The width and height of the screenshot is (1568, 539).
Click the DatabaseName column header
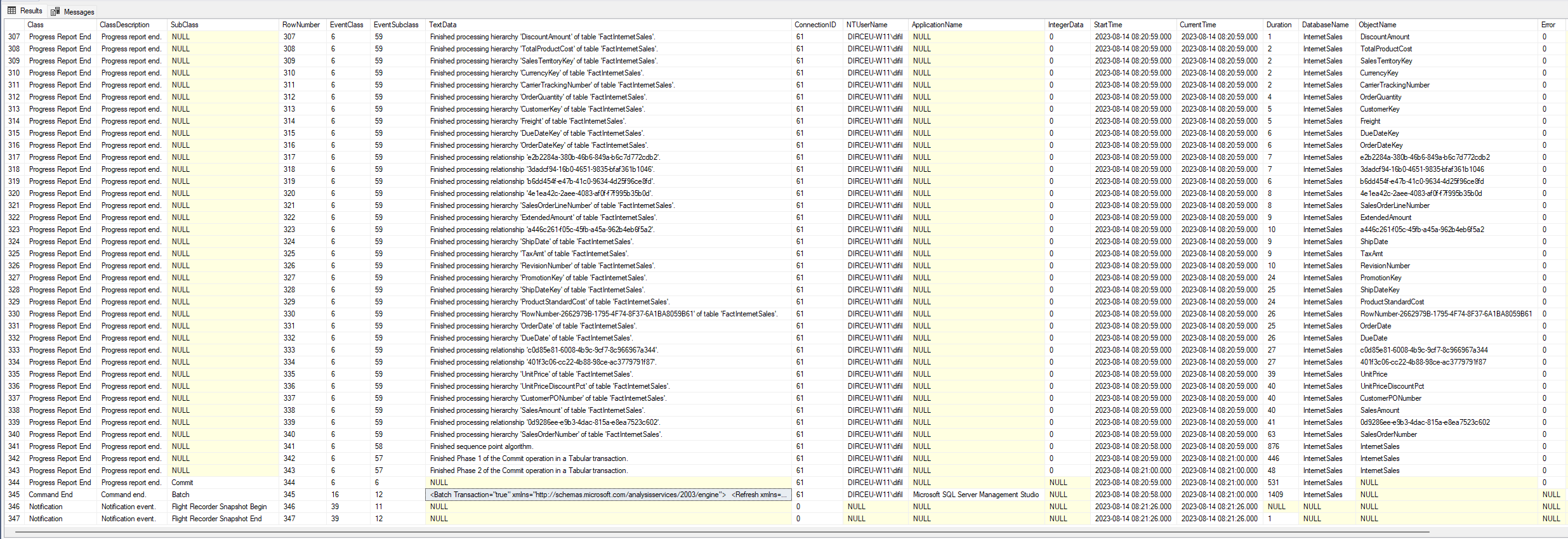point(1325,25)
